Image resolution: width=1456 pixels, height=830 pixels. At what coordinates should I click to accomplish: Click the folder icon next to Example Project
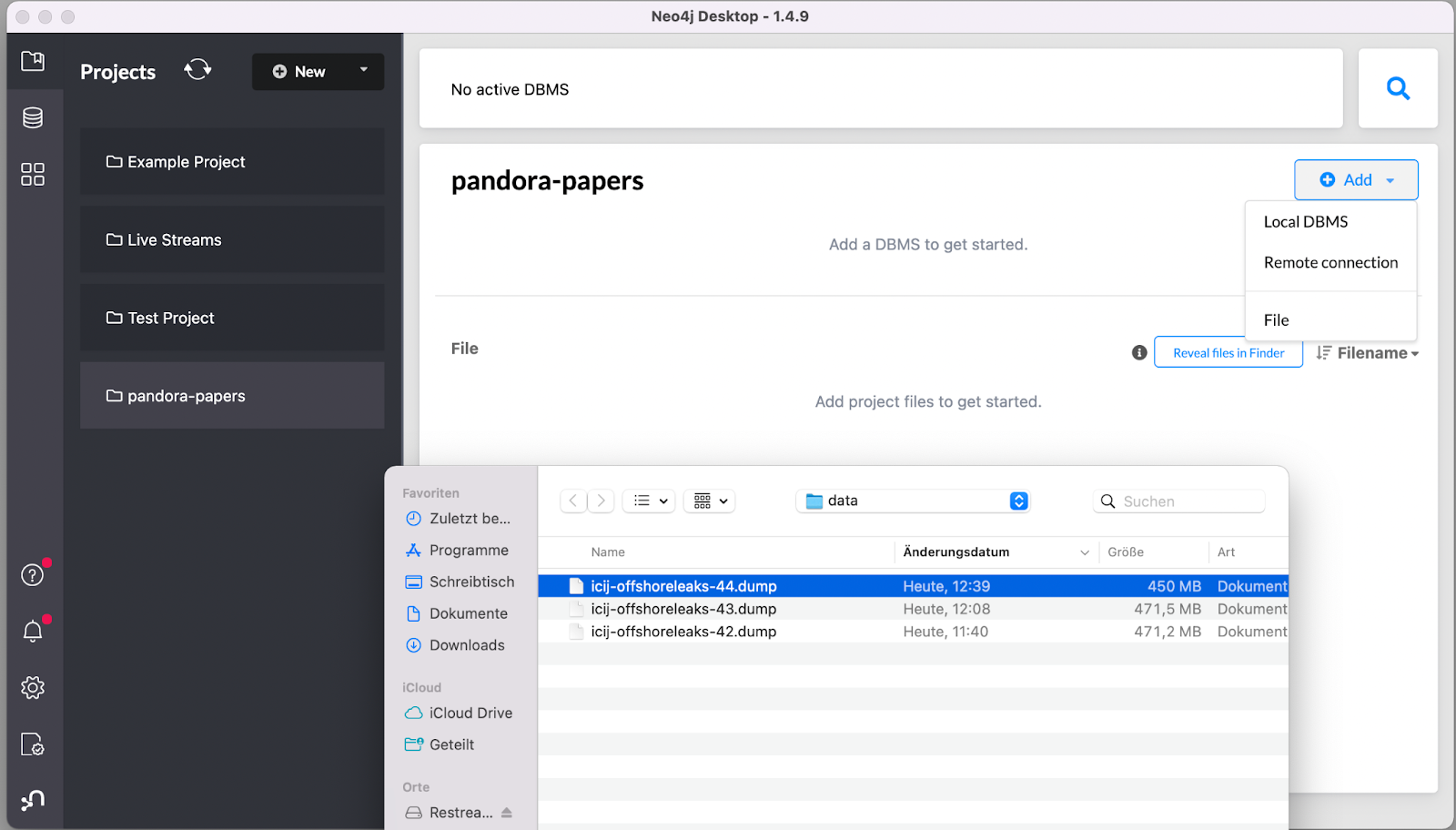(x=114, y=162)
